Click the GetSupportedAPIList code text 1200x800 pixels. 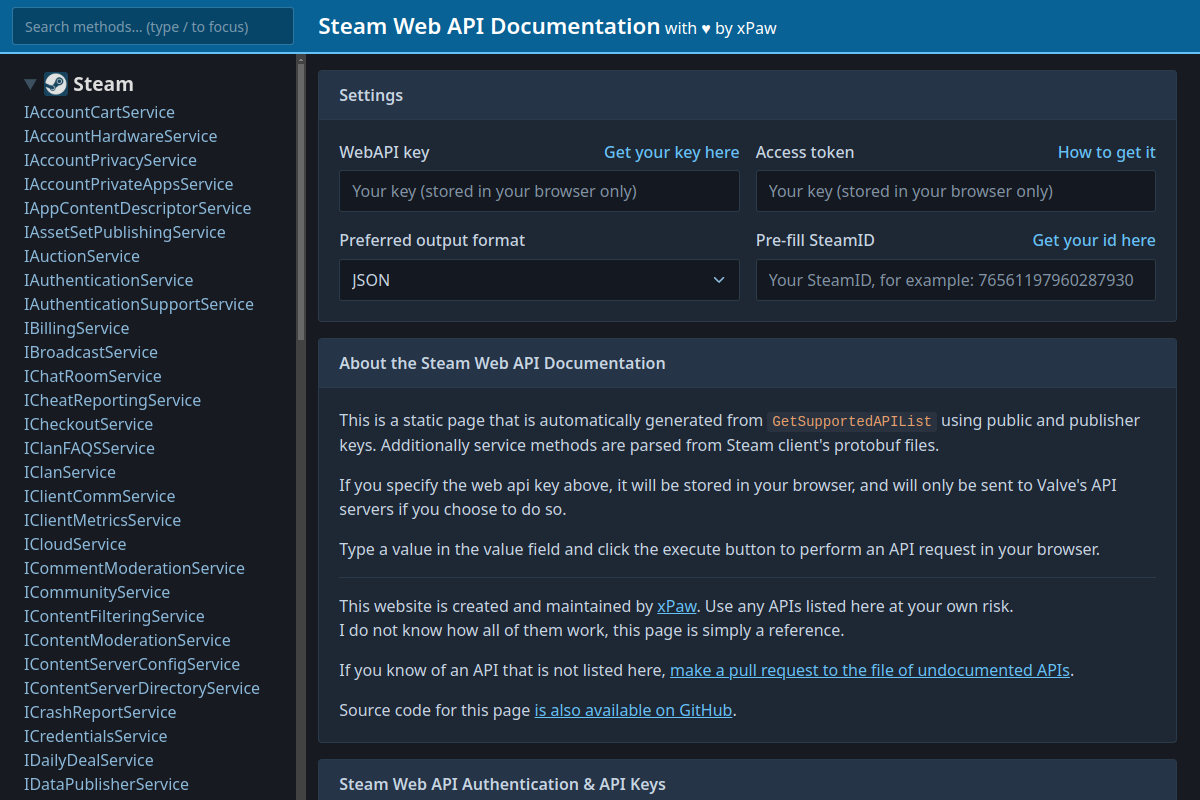[852, 421]
